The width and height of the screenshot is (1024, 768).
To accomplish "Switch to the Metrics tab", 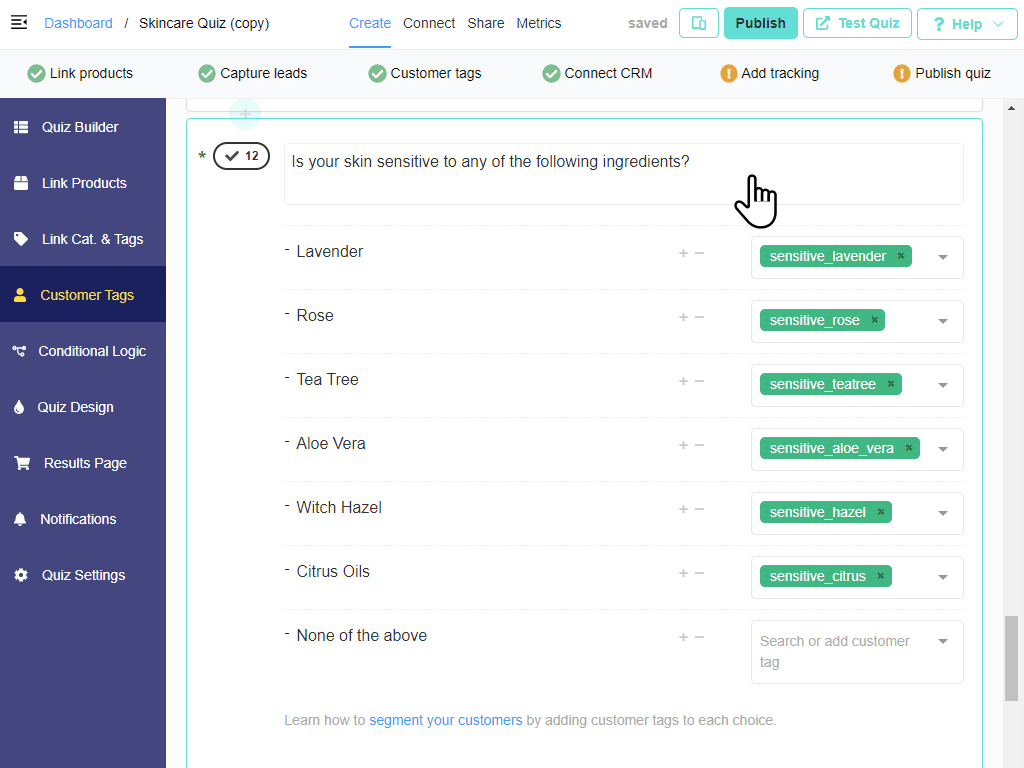I will [539, 24].
